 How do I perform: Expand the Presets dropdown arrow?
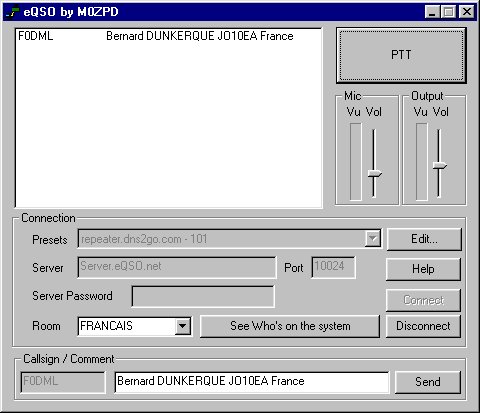pyautogui.click(x=372, y=239)
